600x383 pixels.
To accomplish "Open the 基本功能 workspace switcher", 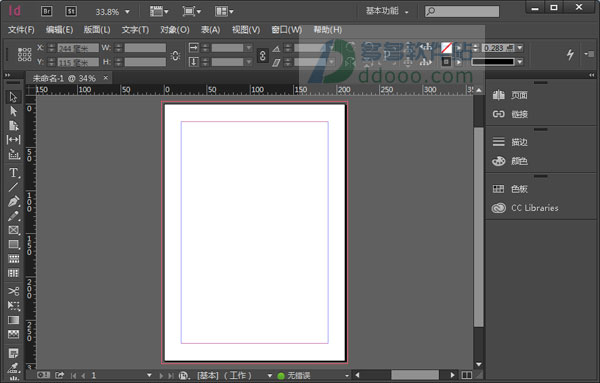I will 387,11.
